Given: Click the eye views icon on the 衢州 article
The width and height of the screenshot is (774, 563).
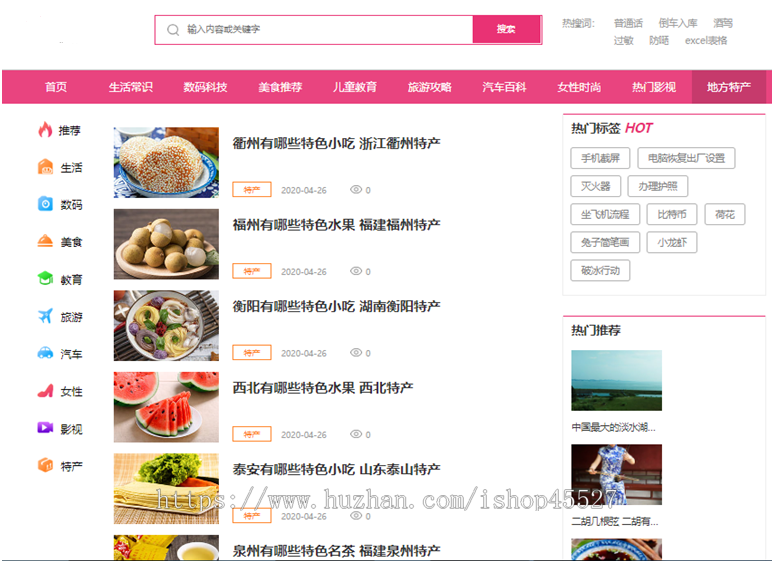Looking at the screenshot, I should [356, 189].
